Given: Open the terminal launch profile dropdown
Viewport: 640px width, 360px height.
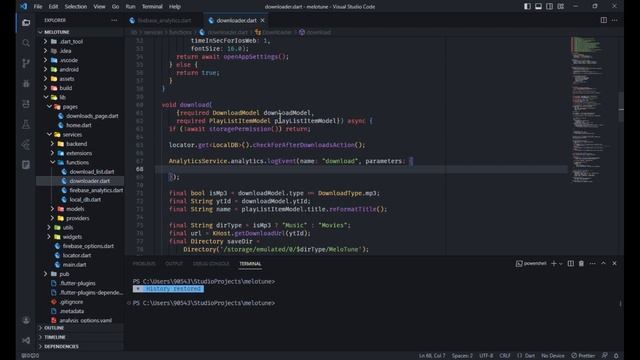Looking at the screenshot, I should point(560,264).
